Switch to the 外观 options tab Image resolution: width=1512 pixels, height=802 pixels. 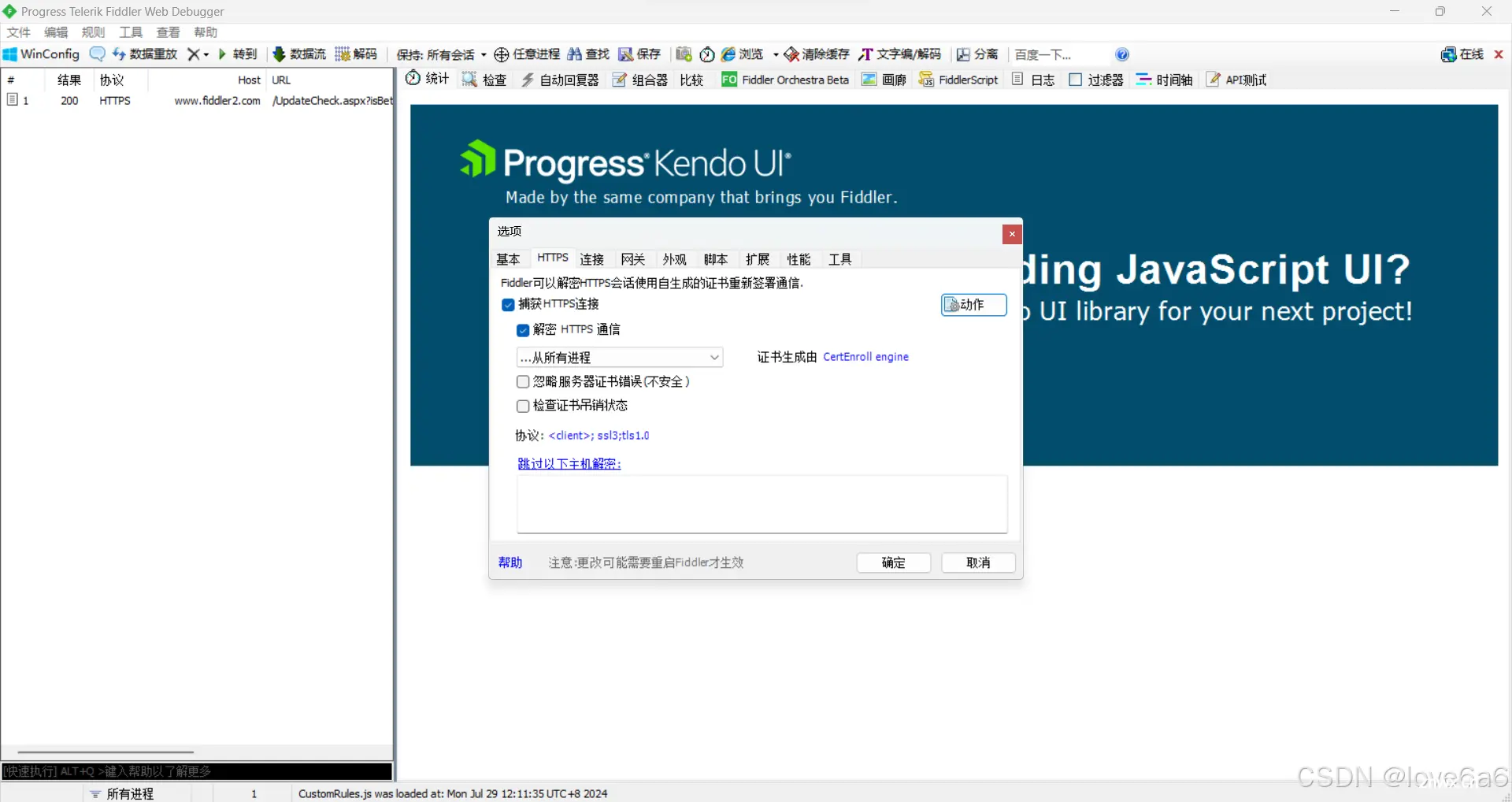pyautogui.click(x=675, y=259)
